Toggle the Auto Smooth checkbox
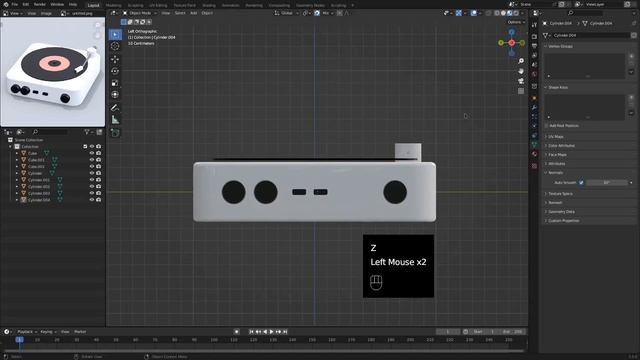This screenshot has width=640, height=360. (x=581, y=182)
